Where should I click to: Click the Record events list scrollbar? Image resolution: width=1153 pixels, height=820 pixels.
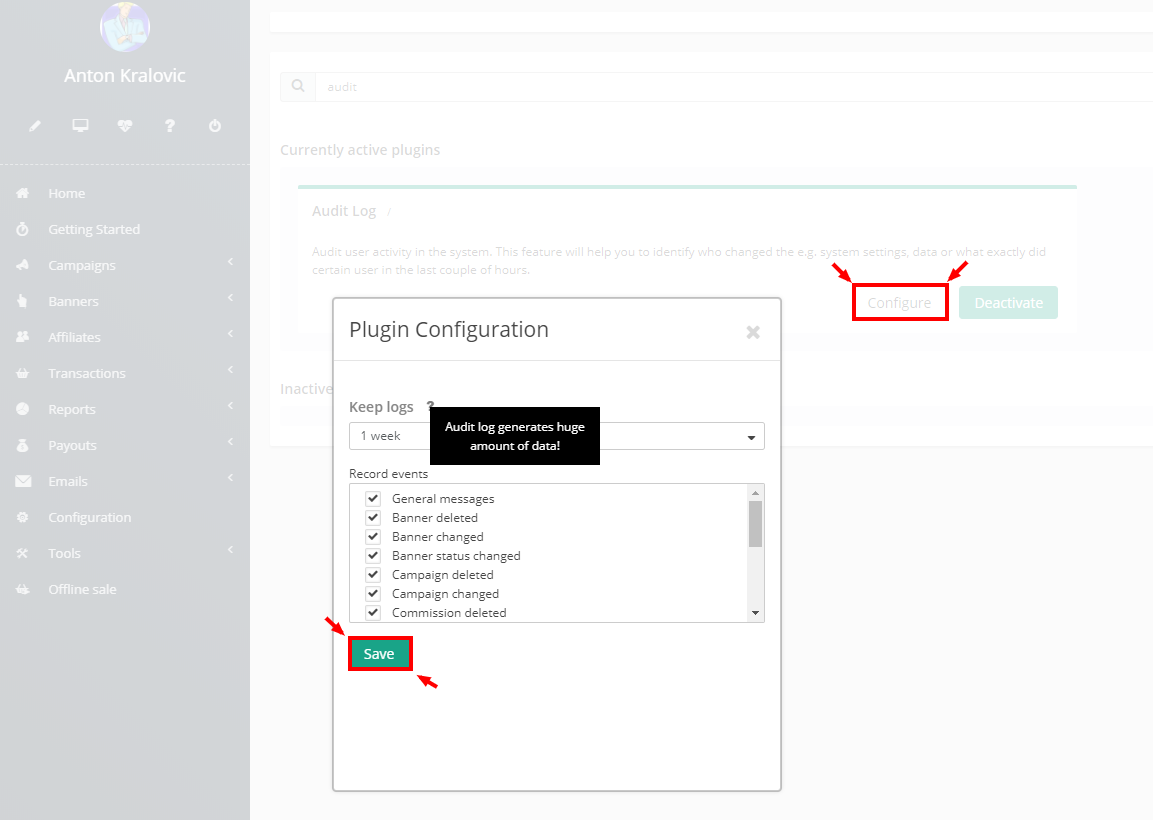pyautogui.click(x=755, y=523)
